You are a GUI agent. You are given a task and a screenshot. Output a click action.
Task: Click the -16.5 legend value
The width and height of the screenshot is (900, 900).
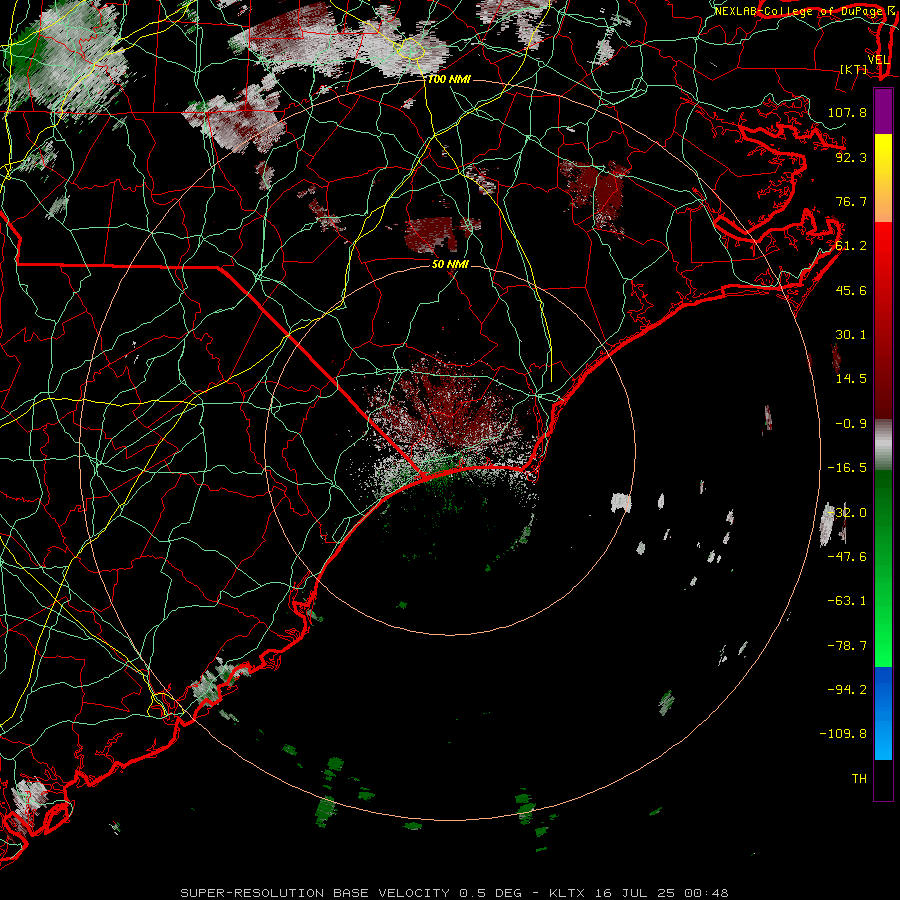[x=847, y=468]
